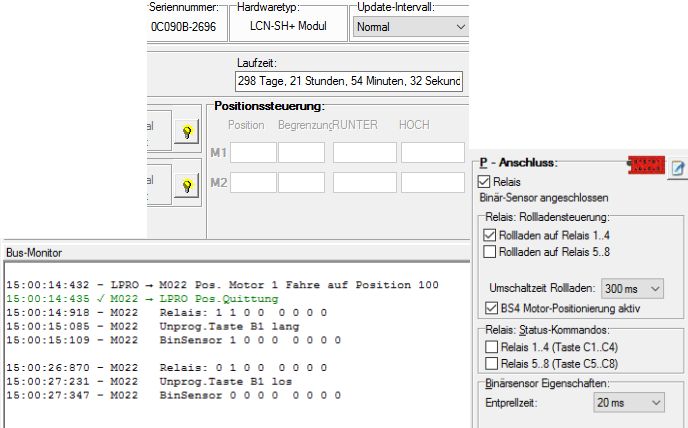Click the M1 RUNTER input field
The height and width of the screenshot is (428, 688).
click(364, 153)
